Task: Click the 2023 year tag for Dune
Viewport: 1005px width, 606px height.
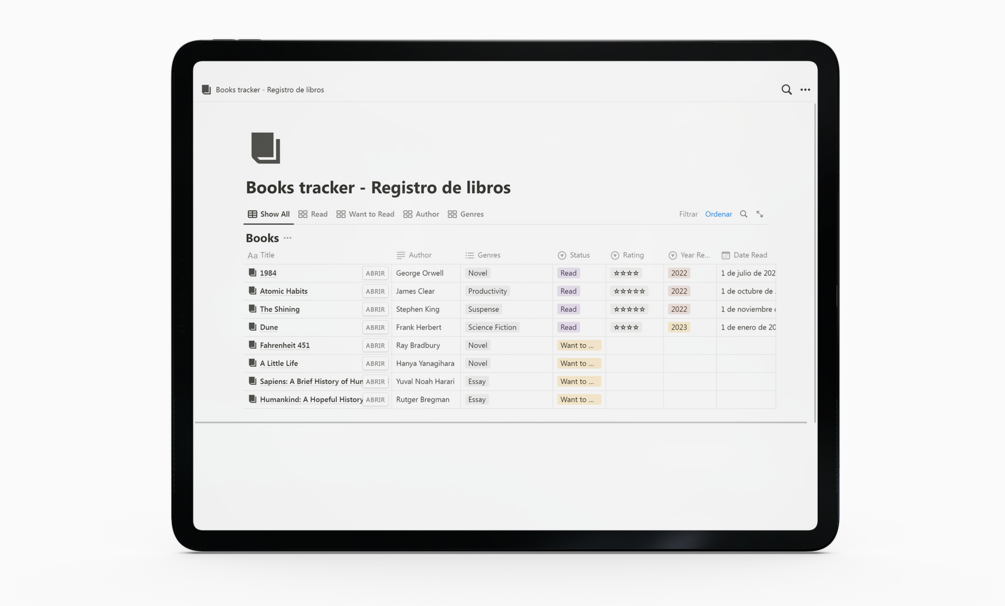Action: coord(679,327)
